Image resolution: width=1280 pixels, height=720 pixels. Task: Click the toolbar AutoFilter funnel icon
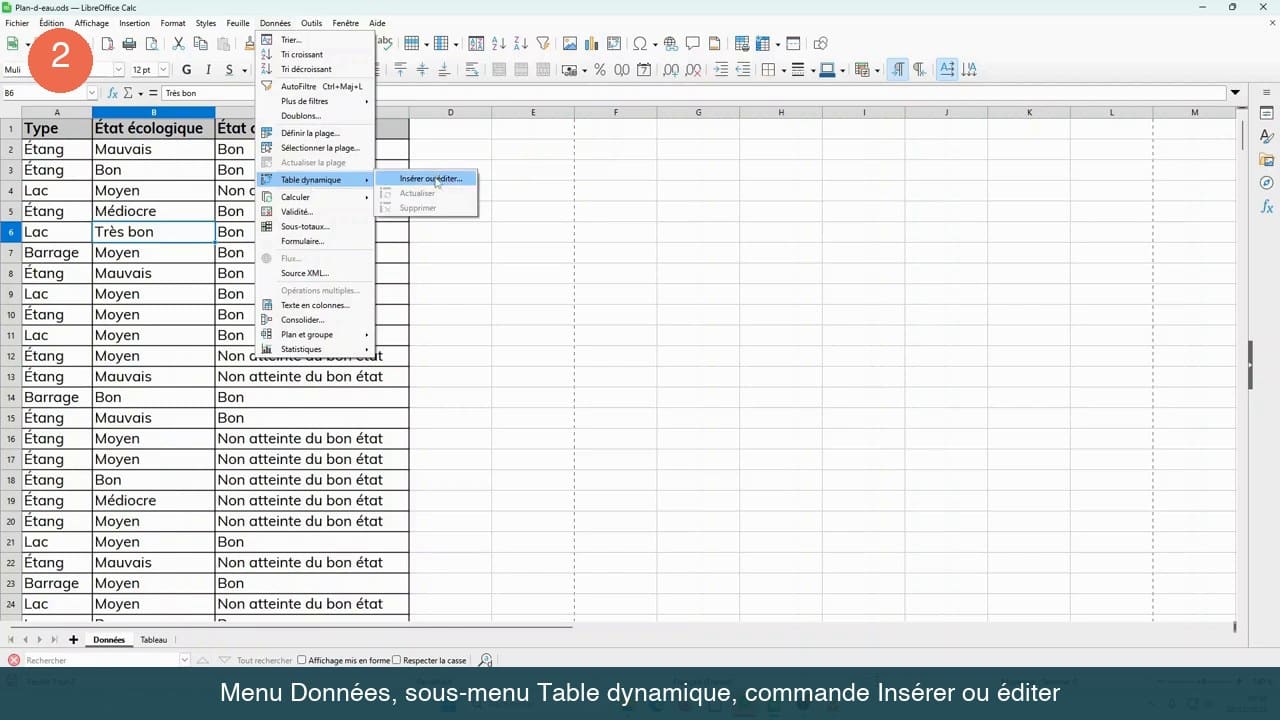[x=543, y=44]
